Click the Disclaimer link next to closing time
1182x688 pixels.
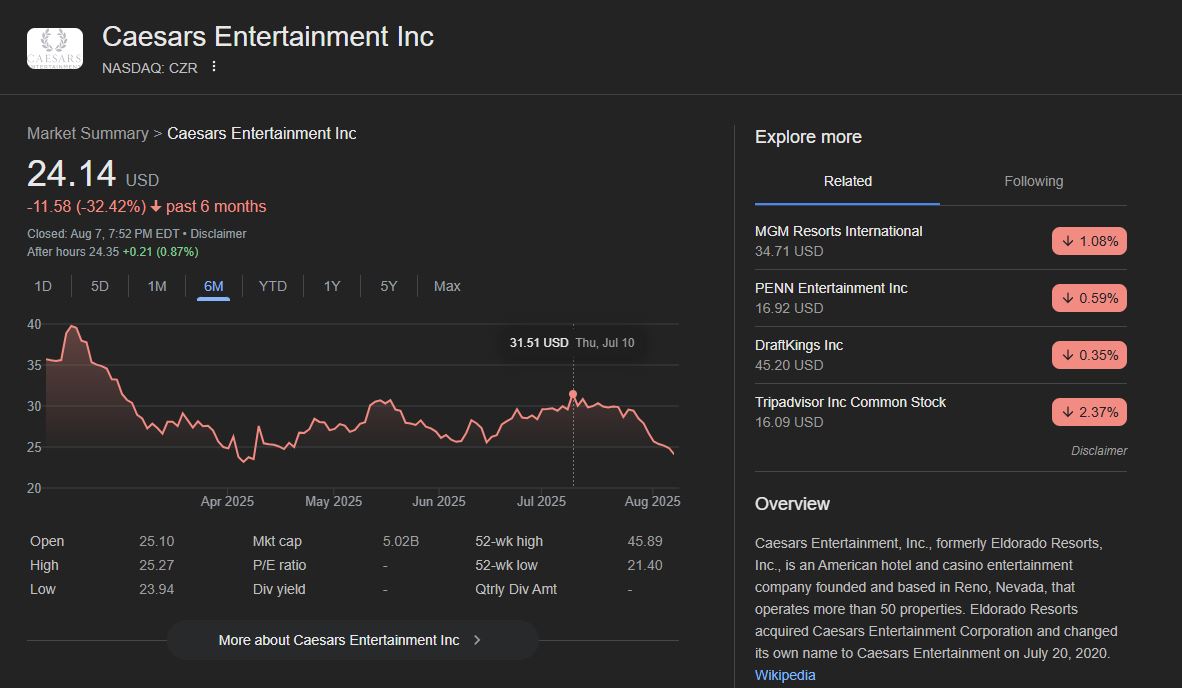(x=218, y=234)
